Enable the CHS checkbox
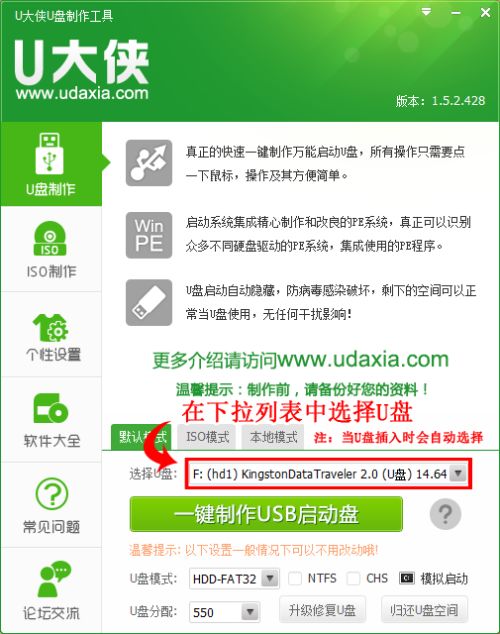Screen dimensions: 500x634 click(x=353, y=579)
